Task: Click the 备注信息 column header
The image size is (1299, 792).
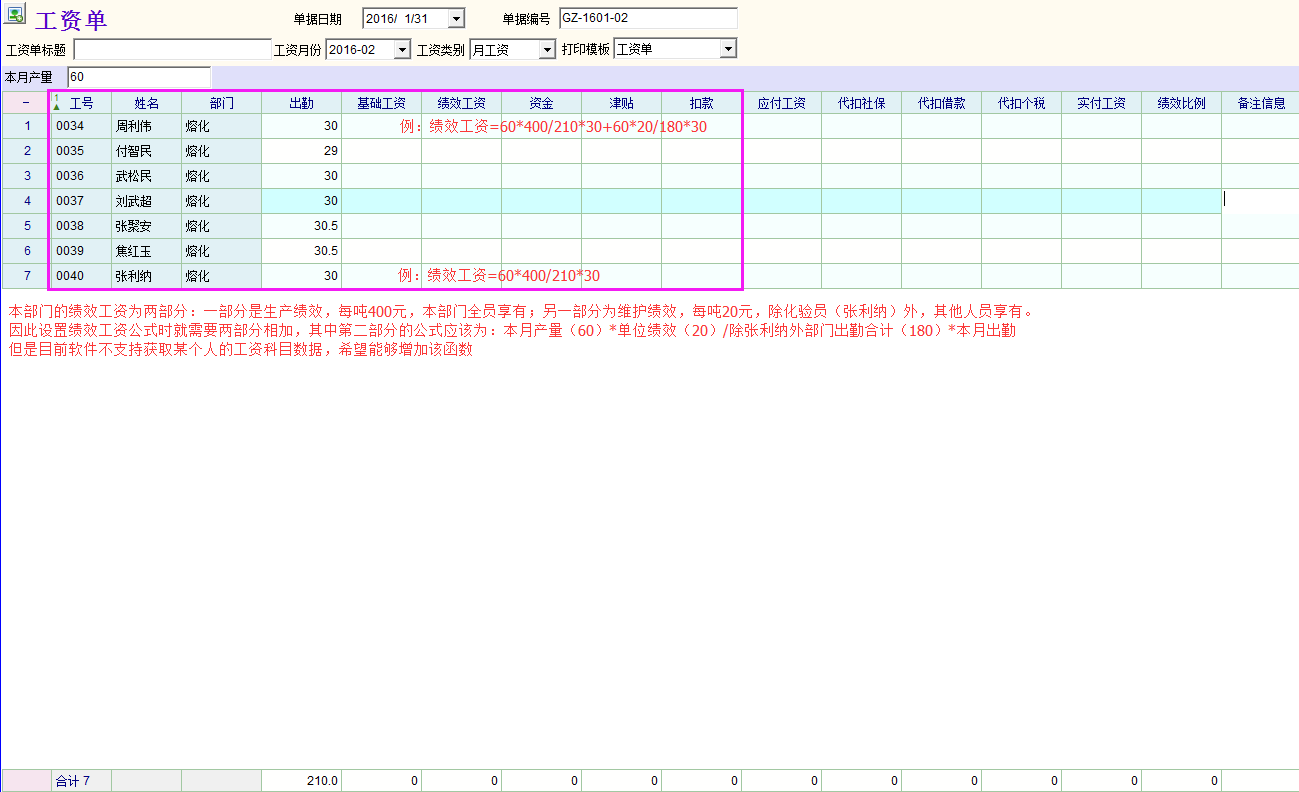Action: (x=1260, y=103)
